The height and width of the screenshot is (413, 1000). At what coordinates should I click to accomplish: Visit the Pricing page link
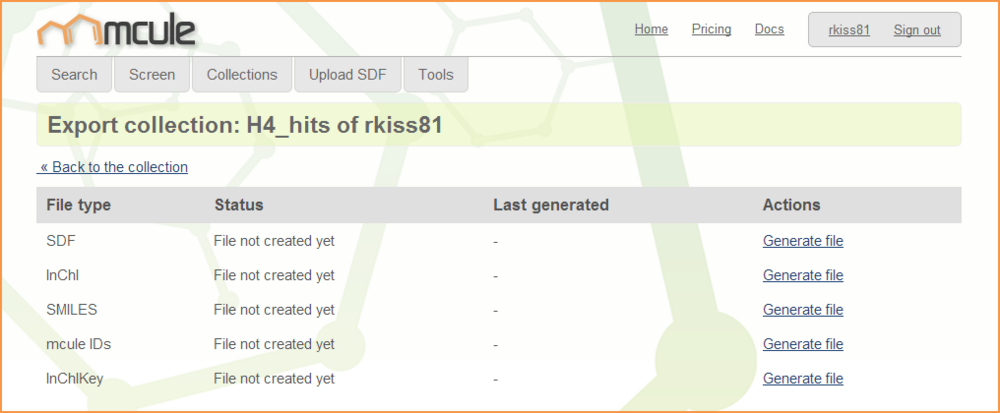click(711, 30)
